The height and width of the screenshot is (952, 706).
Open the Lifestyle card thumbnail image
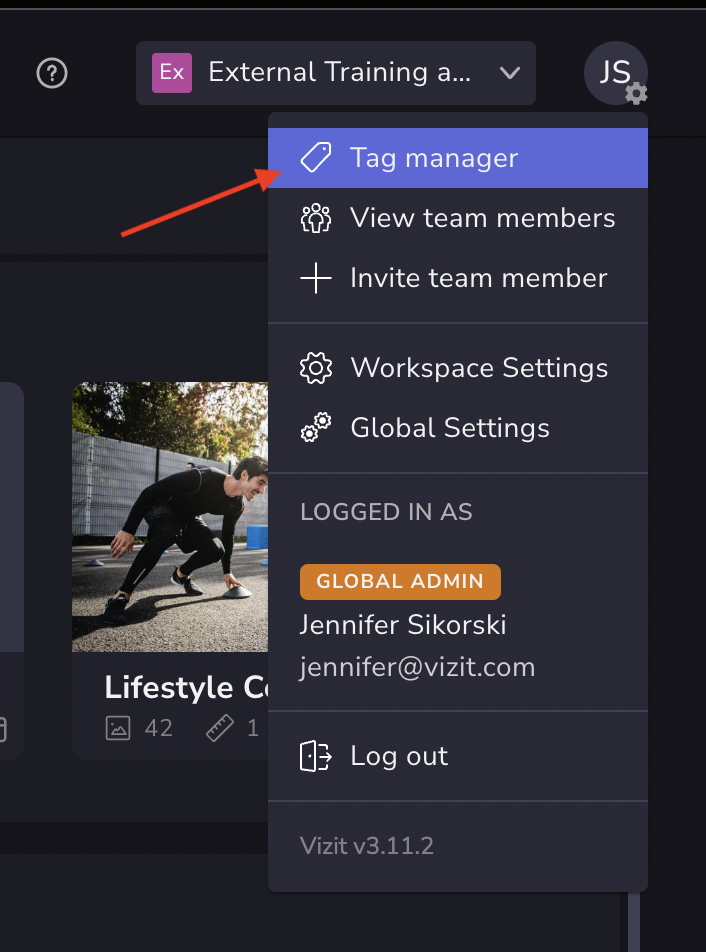point(170,517)
